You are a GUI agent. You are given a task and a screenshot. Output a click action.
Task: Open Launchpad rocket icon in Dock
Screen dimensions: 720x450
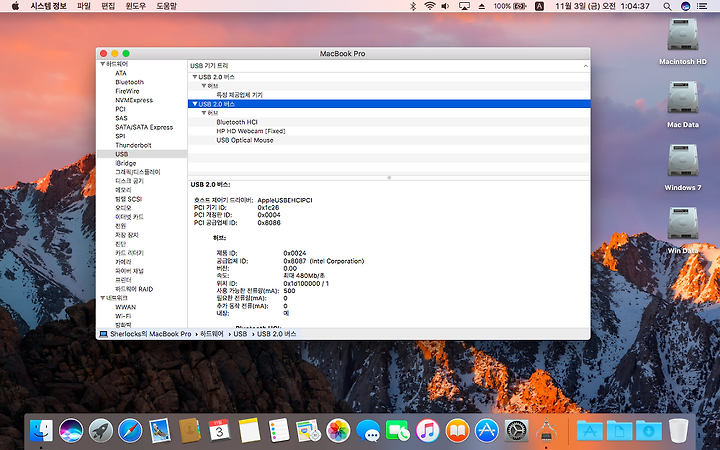coord(101,431)
